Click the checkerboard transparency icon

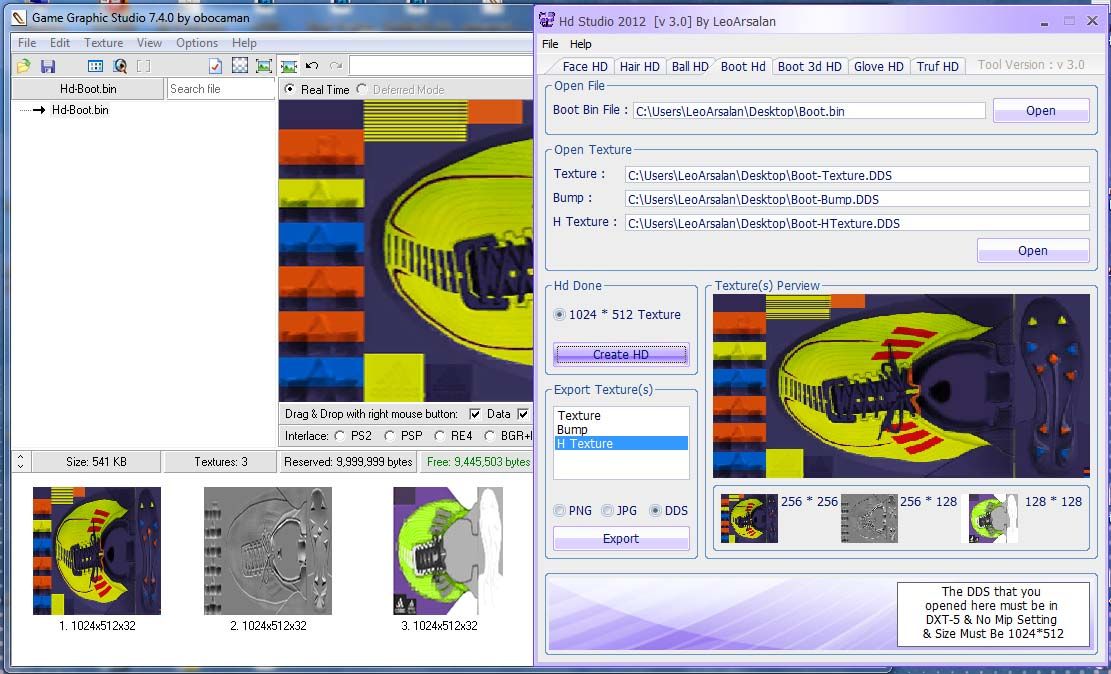(240, 66)
